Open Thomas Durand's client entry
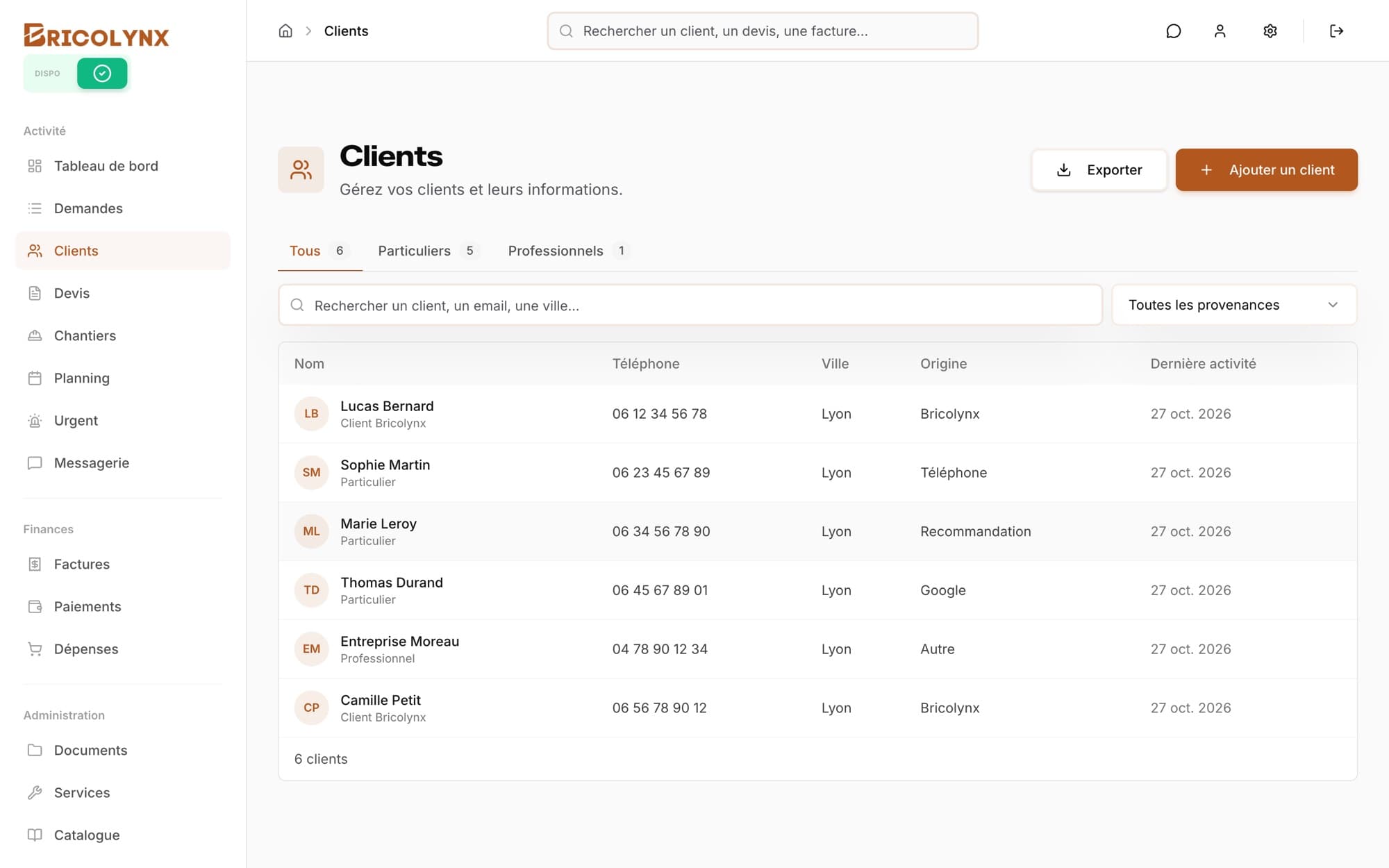This screenshot has width=1389, height=868. pos(817,590)
